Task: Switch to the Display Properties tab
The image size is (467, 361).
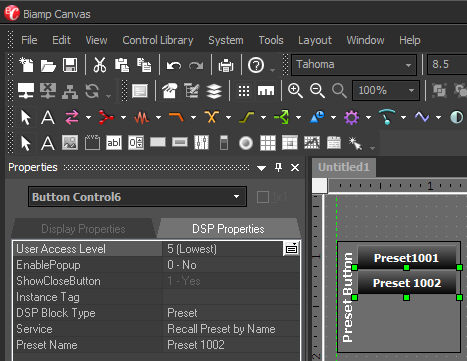Action: point(83,229)
